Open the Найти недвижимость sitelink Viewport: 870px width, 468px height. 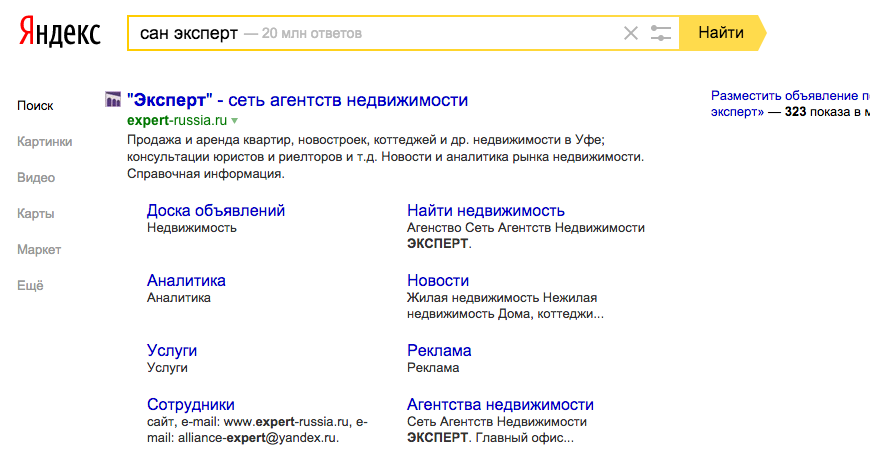[486, 210]
